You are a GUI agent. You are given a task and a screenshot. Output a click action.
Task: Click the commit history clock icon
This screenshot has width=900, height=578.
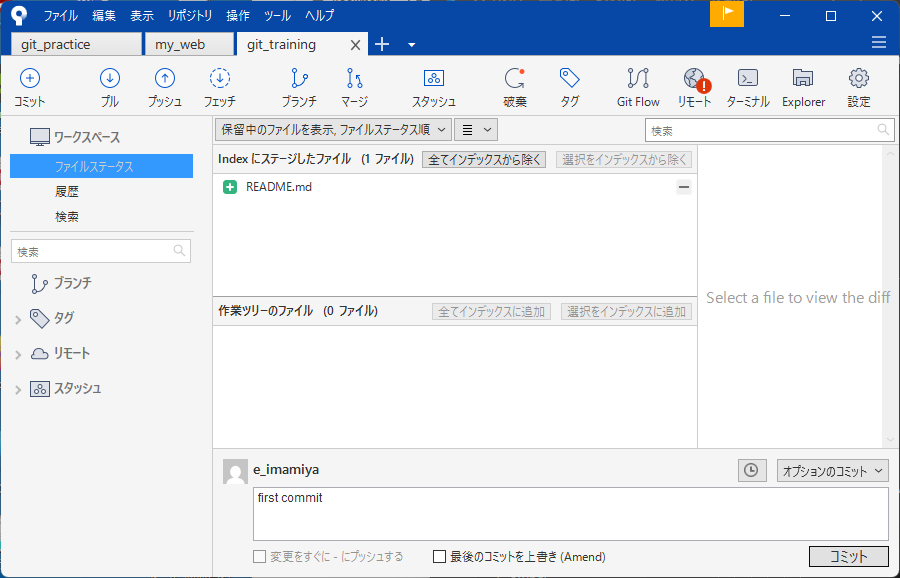pyautogui.click(x=752, y=470)
